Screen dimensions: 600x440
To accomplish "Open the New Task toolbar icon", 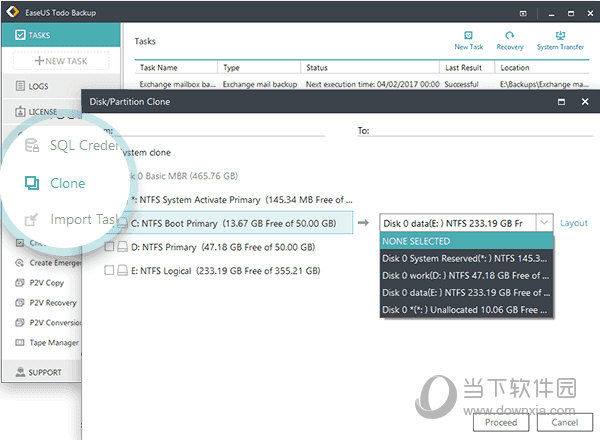I will point(468,36).
